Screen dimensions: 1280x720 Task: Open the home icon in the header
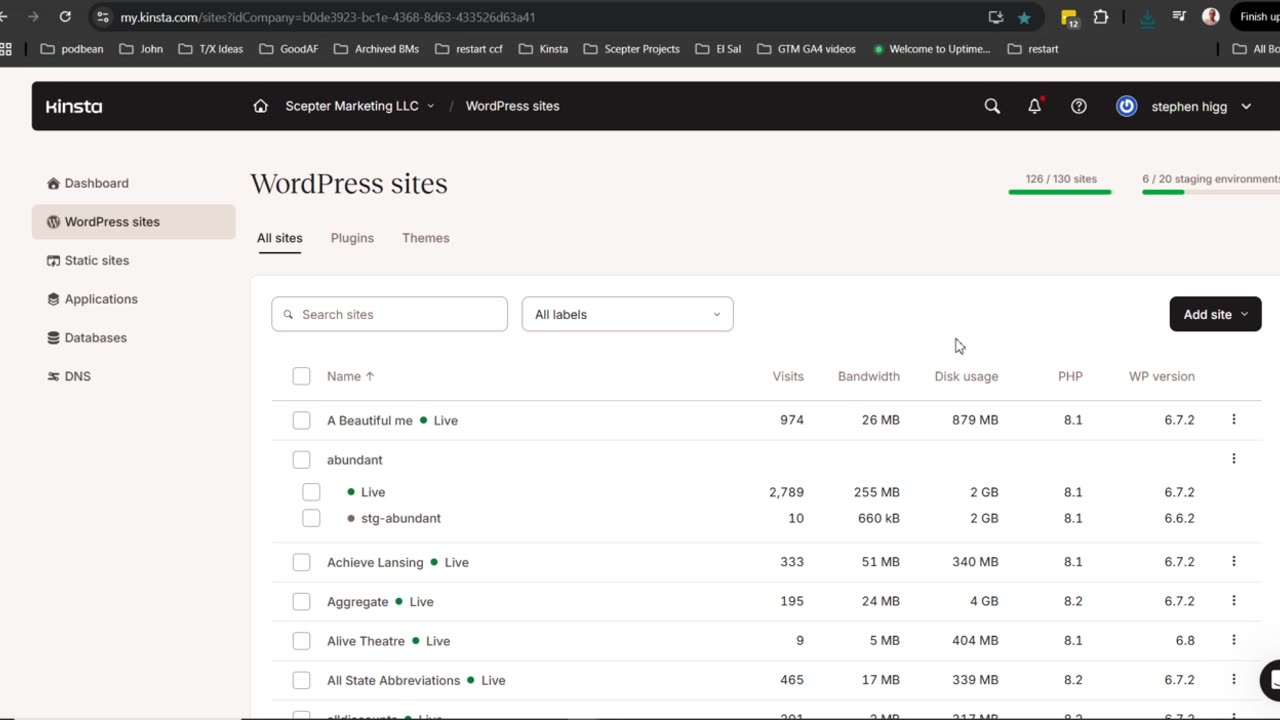260,106
